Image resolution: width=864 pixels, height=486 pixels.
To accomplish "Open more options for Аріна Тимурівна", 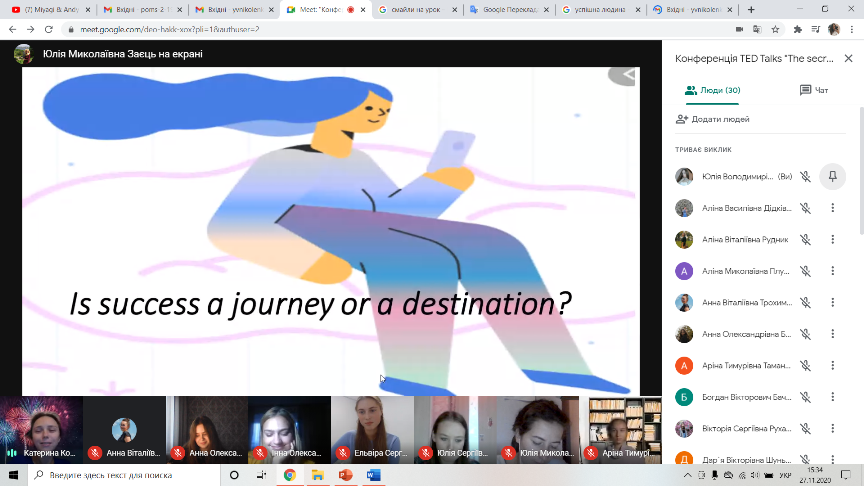I will [832, 366].
